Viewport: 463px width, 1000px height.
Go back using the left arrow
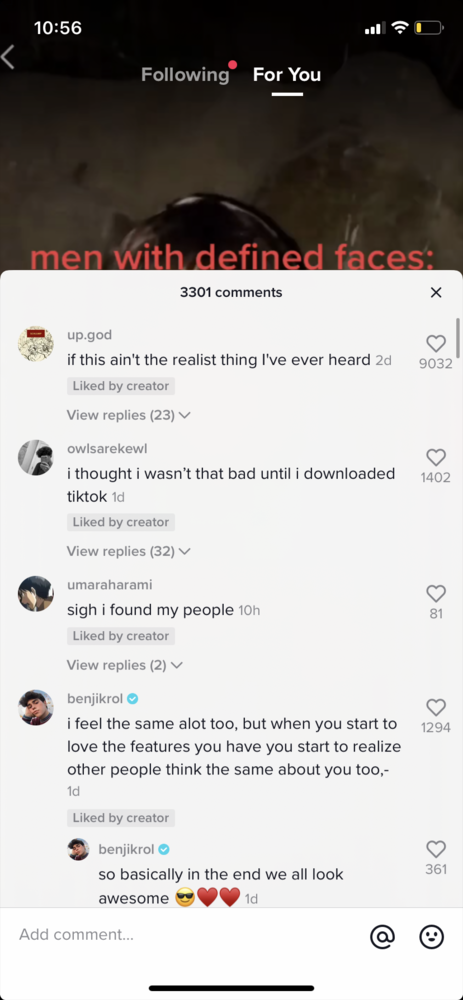click(8, 57)
